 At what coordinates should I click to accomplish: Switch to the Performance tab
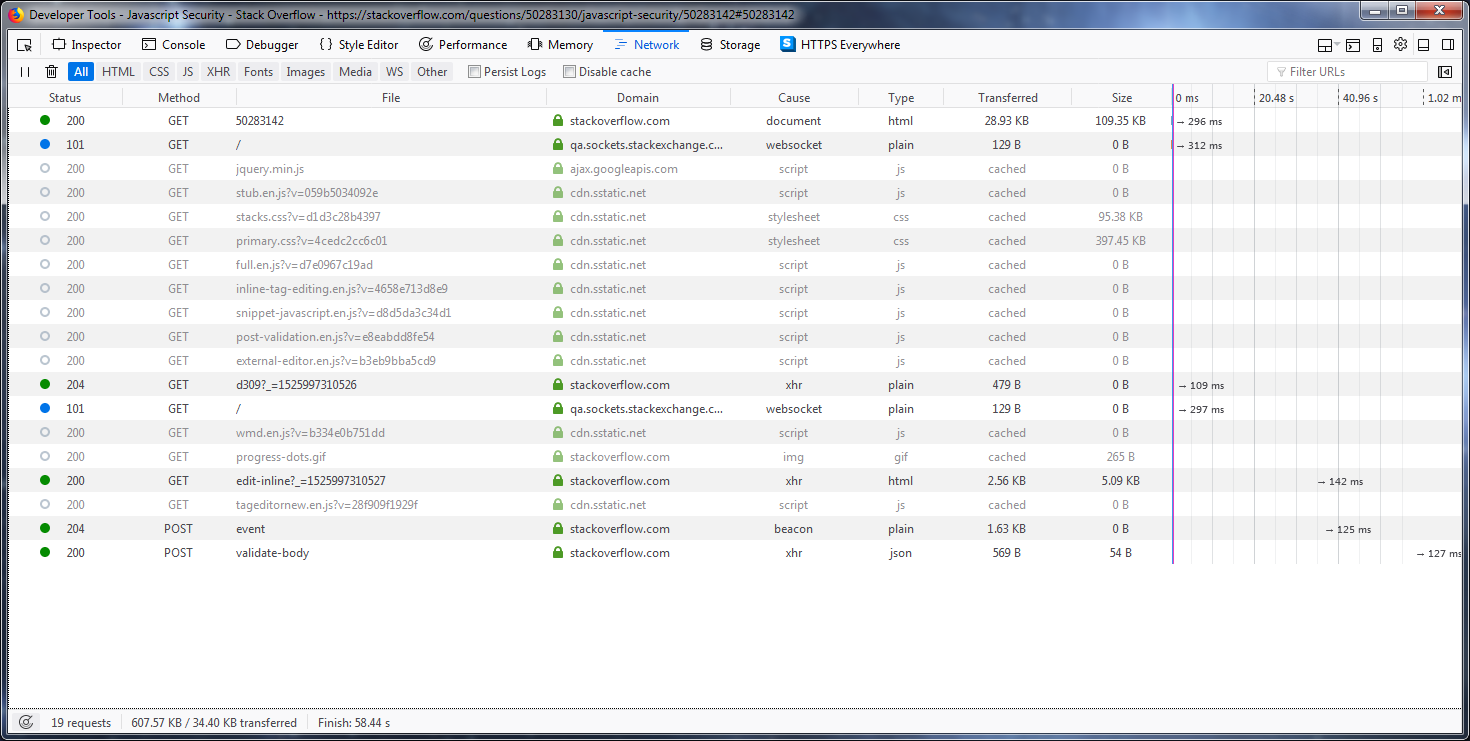point(463,45)
